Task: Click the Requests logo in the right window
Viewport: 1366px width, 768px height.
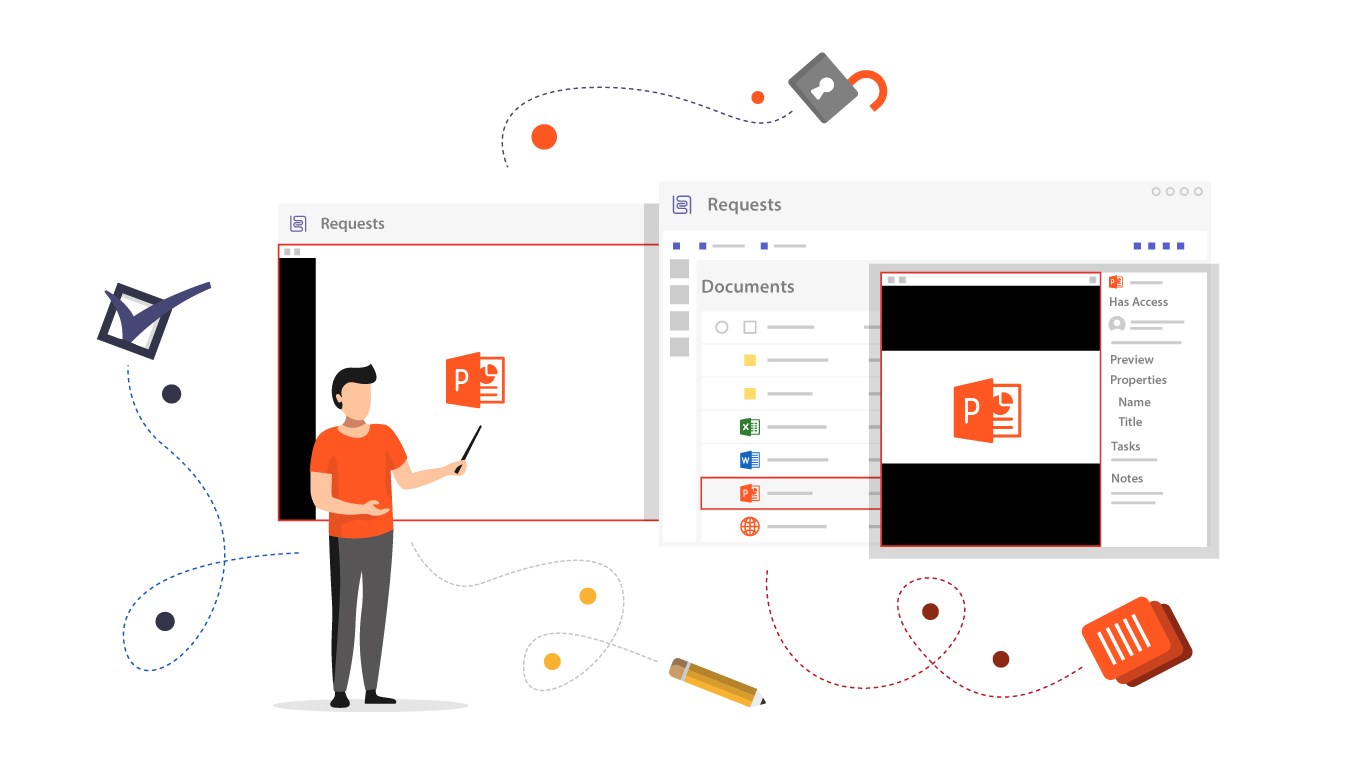Action: pyautogui.click(x=682, y=205)
